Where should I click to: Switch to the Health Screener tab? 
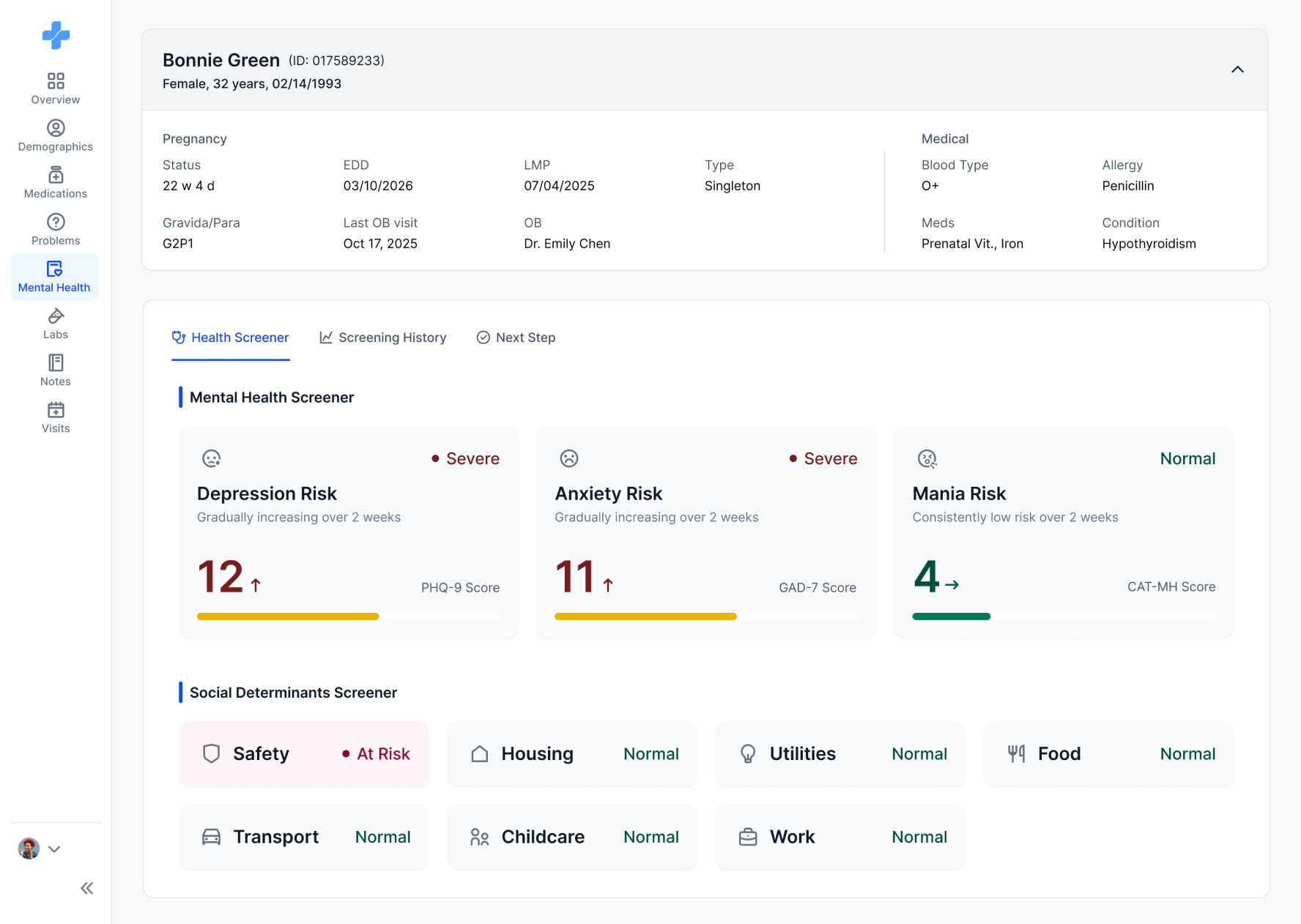[231, 338]
